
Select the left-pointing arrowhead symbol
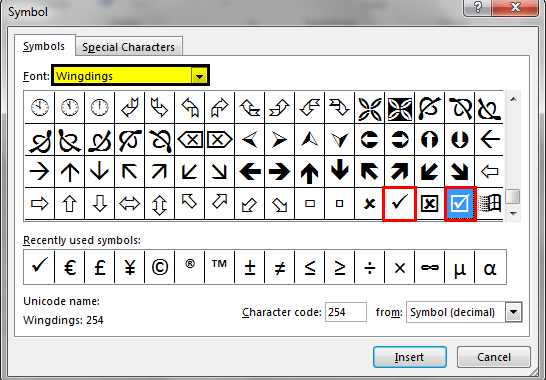click(250, 140)
